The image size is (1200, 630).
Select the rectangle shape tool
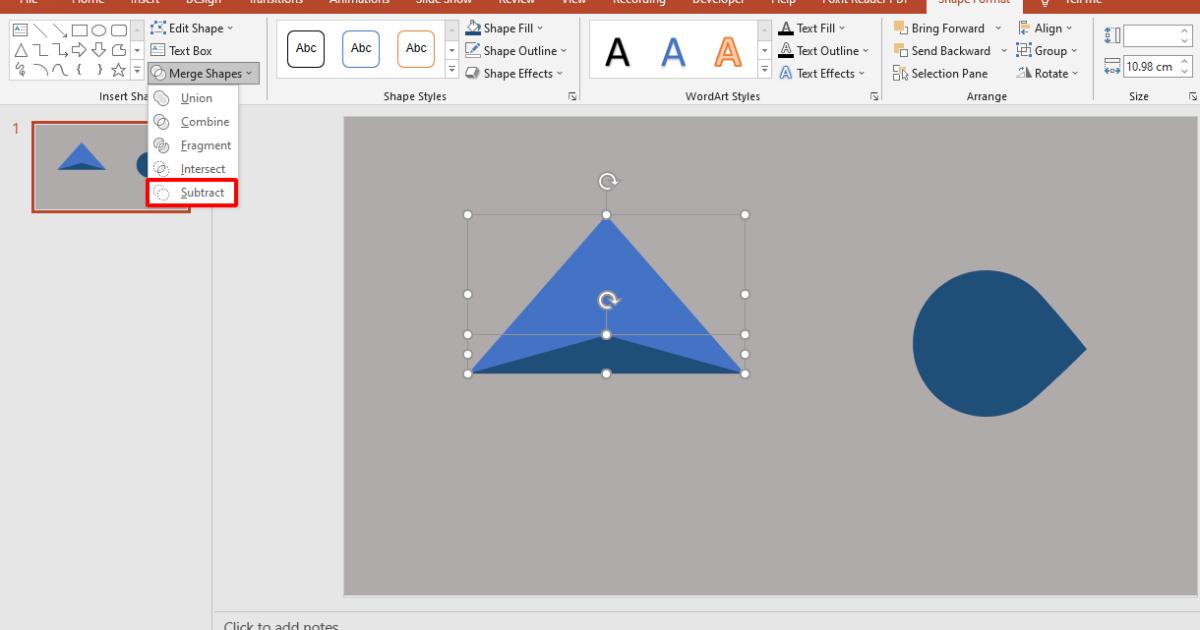79,30
